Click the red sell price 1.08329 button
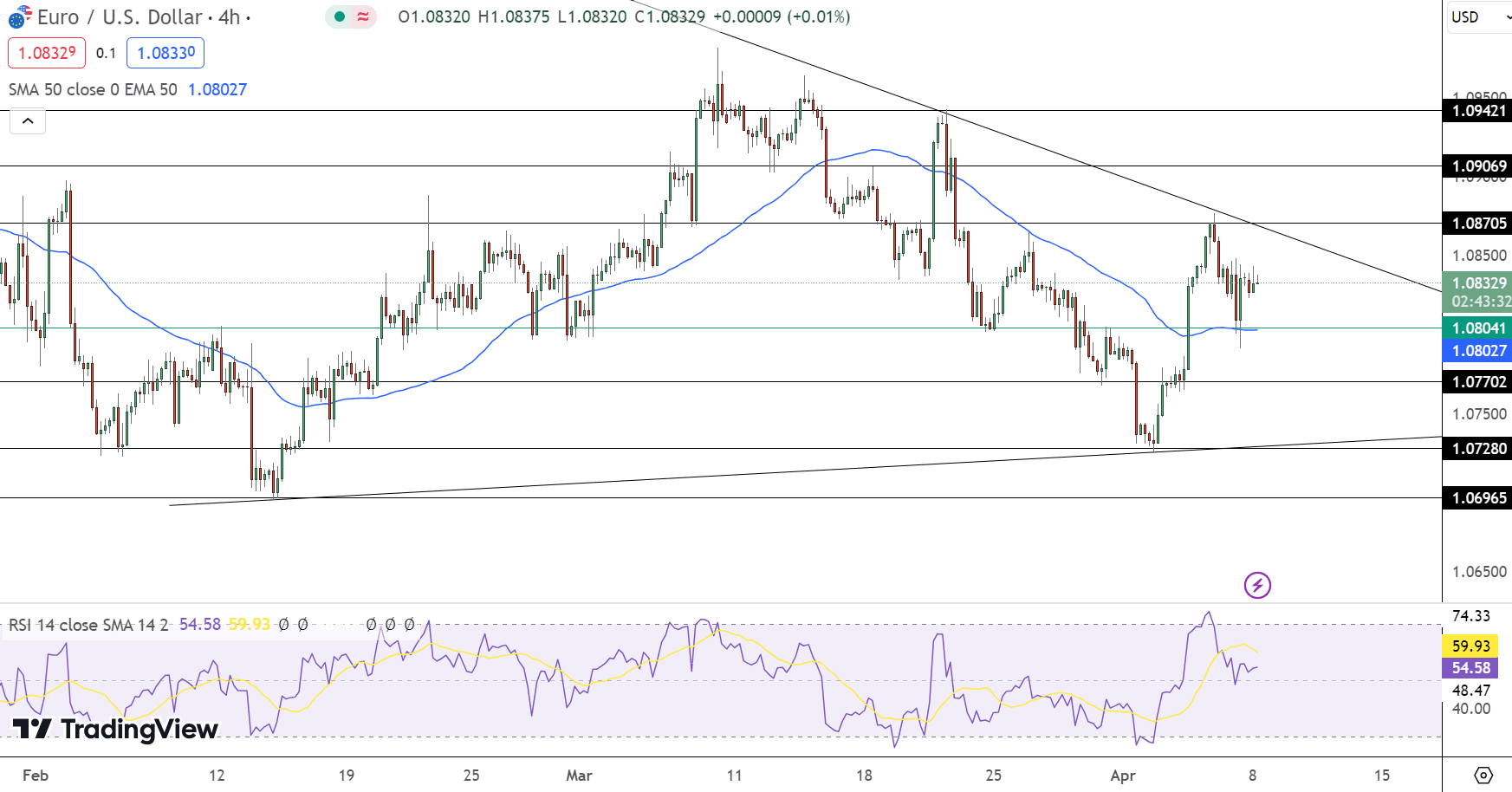Image resolution: width=1512 pixels, height=792 pixels. (47, 53)
